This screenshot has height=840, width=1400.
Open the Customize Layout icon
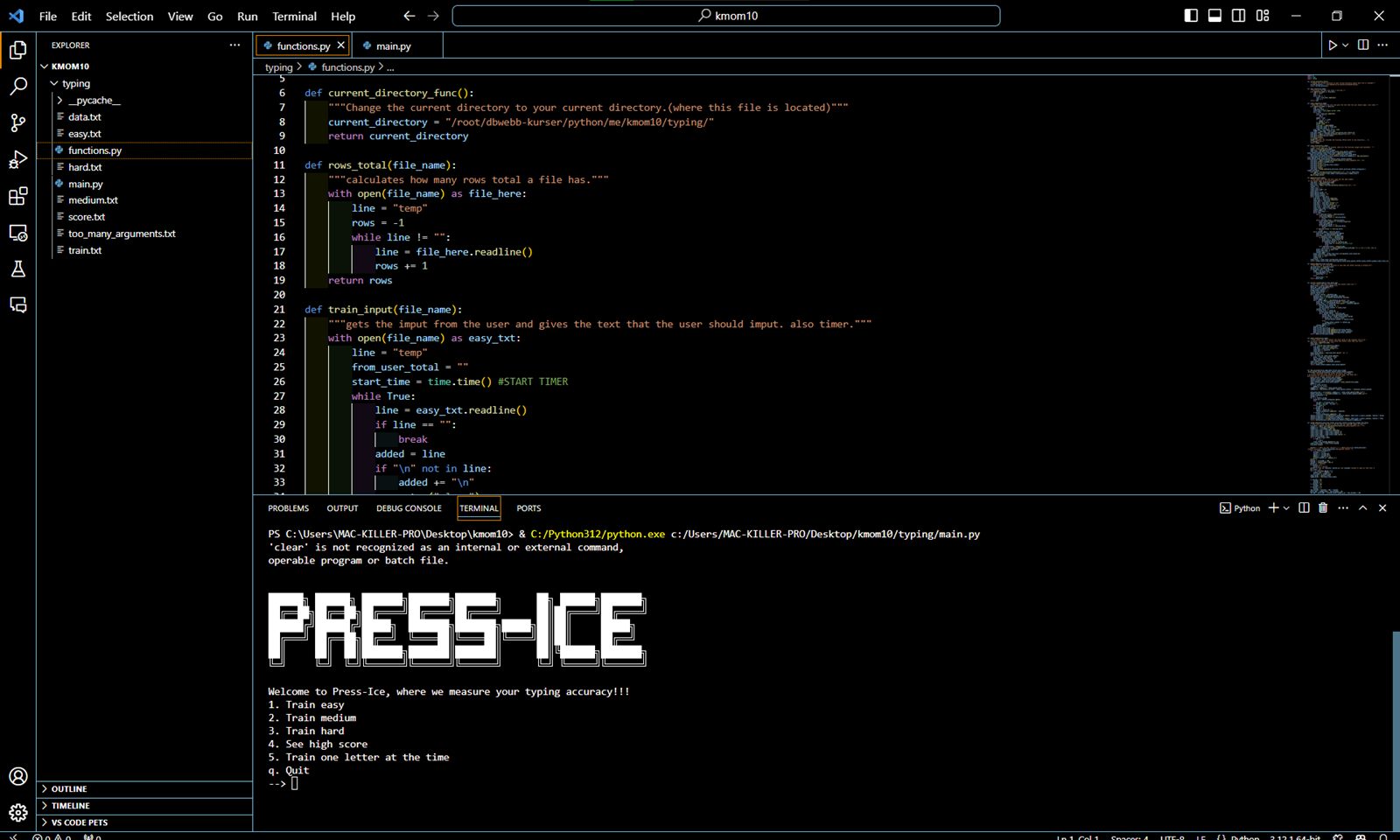(x=1263, y=16)
